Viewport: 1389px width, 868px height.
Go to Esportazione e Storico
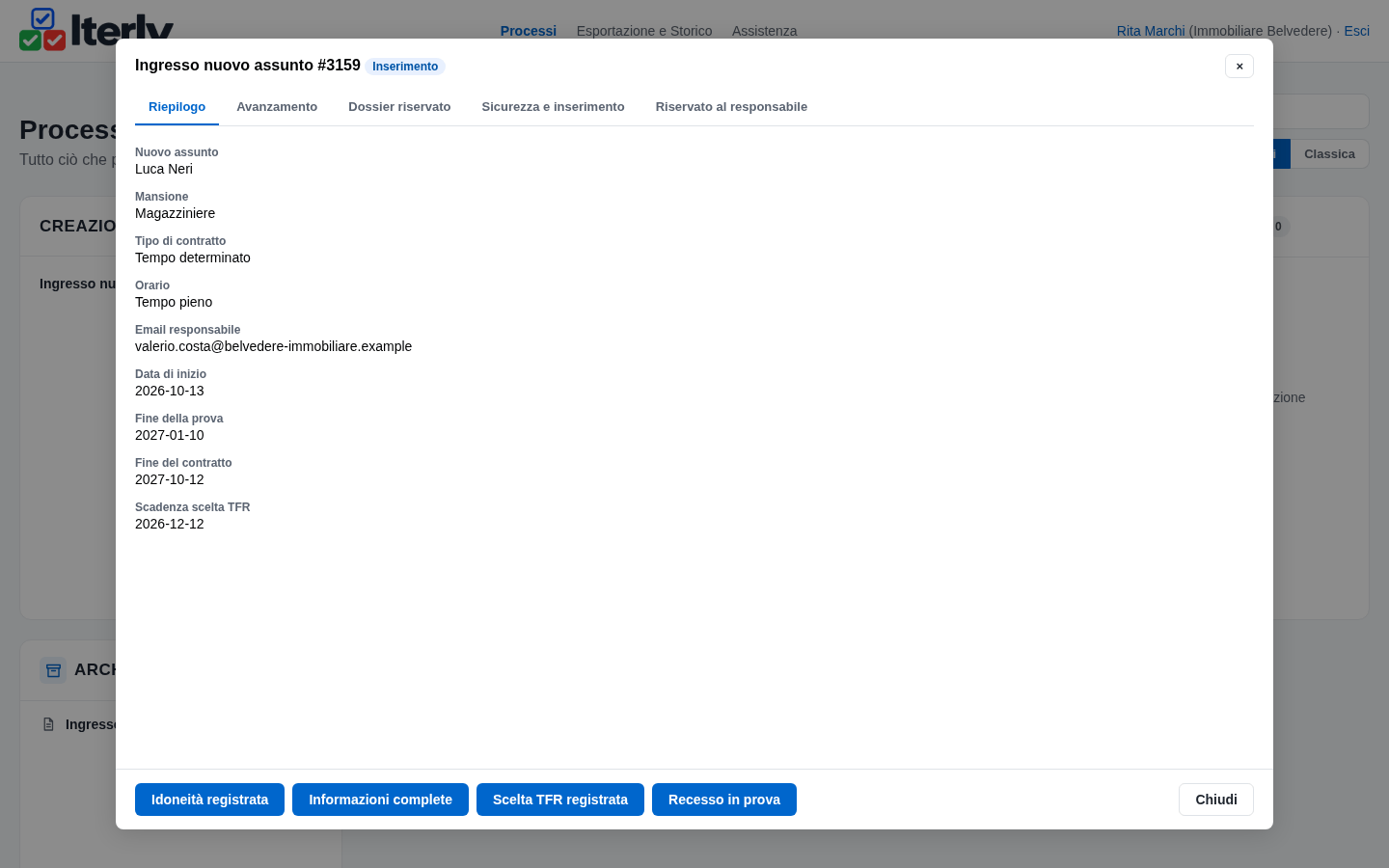(x=644, y=31)
